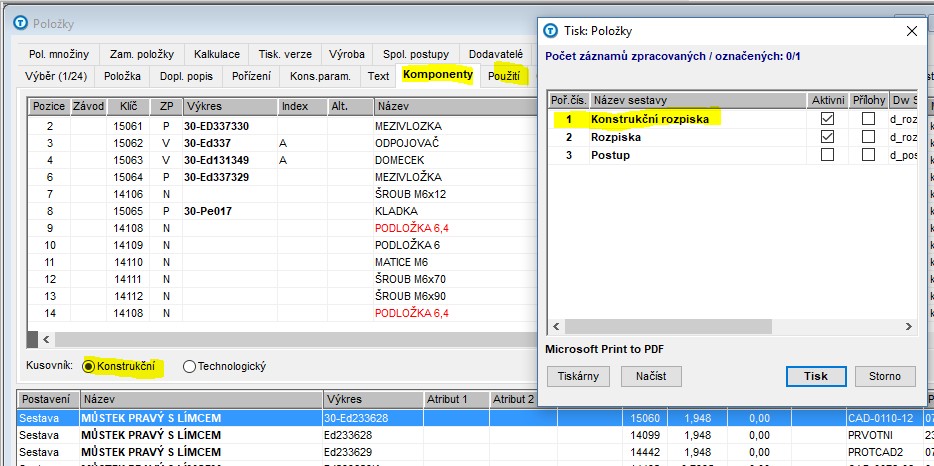Click the Tisk print button

coord(815,376)
